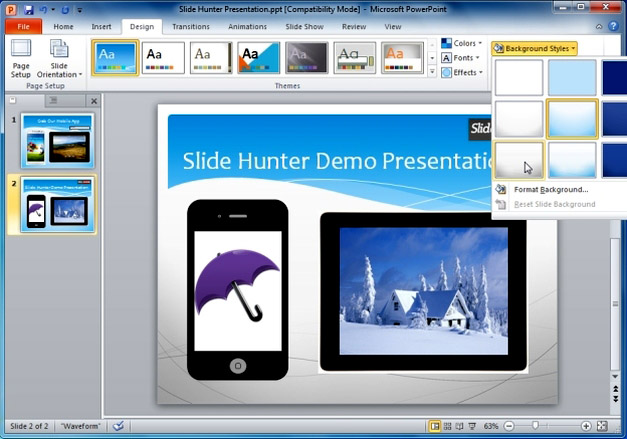Undo the last action via toolbar arrow
This screenshot has width=627, height=439.
pyautogui.click(x=43, y=10)
